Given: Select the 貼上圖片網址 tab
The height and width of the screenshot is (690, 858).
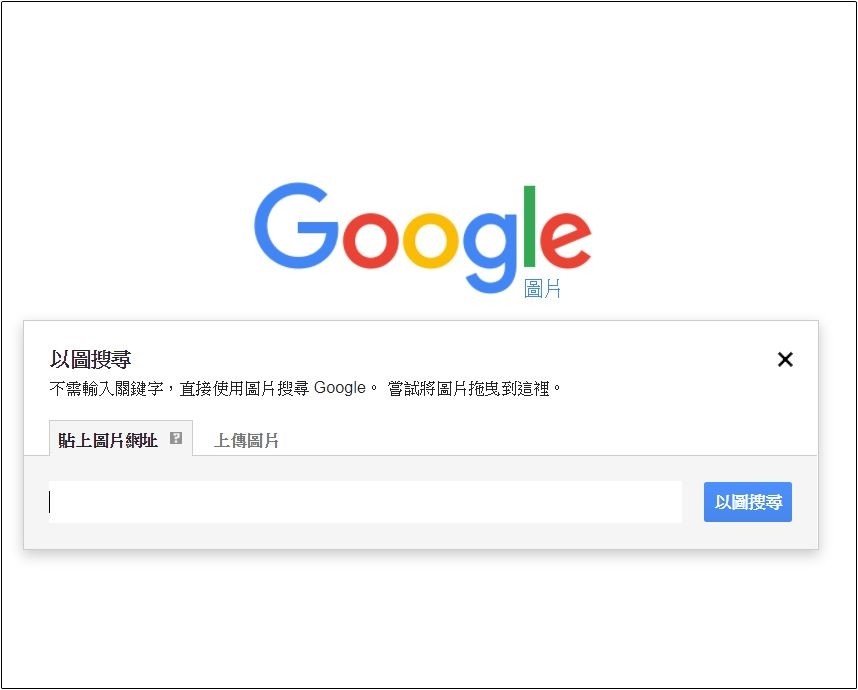Looking at the screenshot, I should tap(120, 439).
